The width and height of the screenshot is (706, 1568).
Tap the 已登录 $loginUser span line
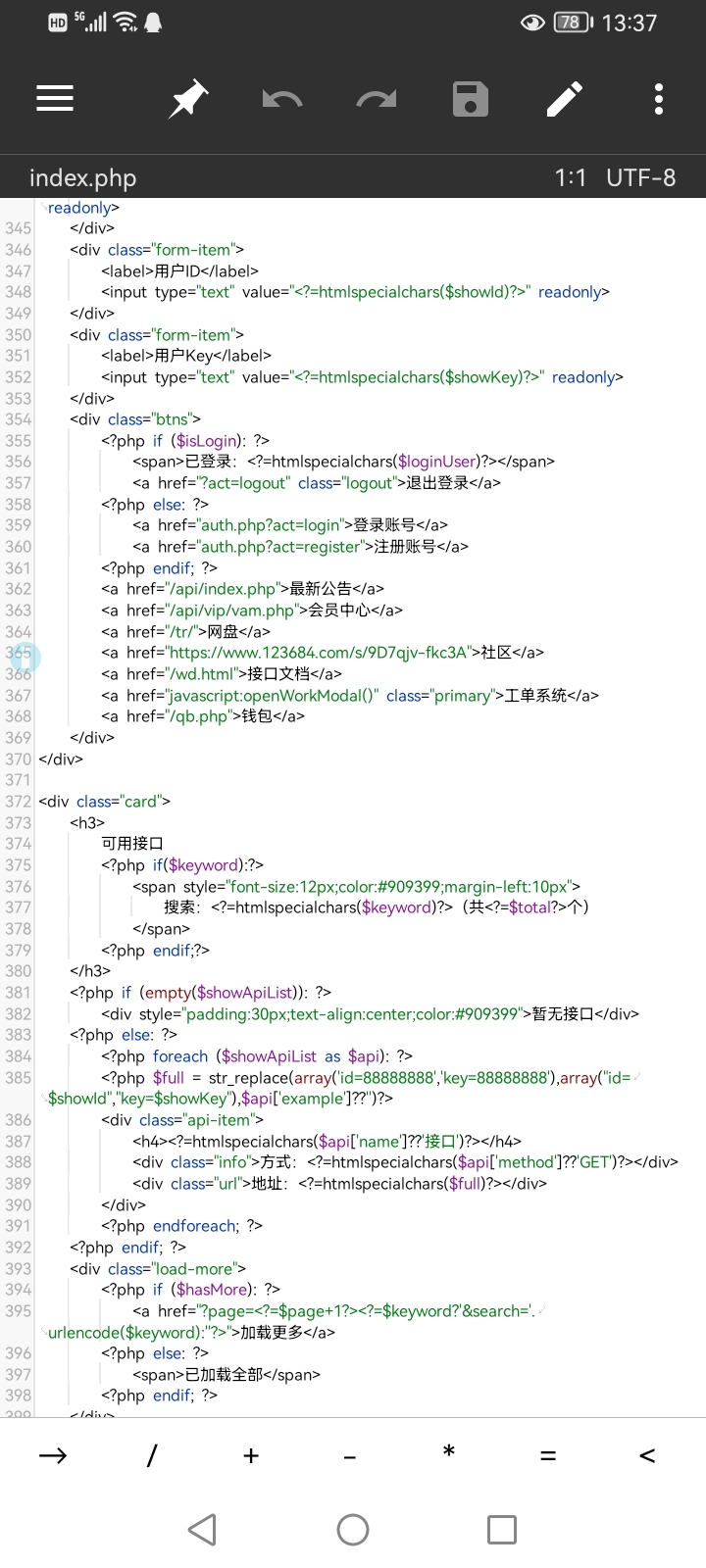344,462
